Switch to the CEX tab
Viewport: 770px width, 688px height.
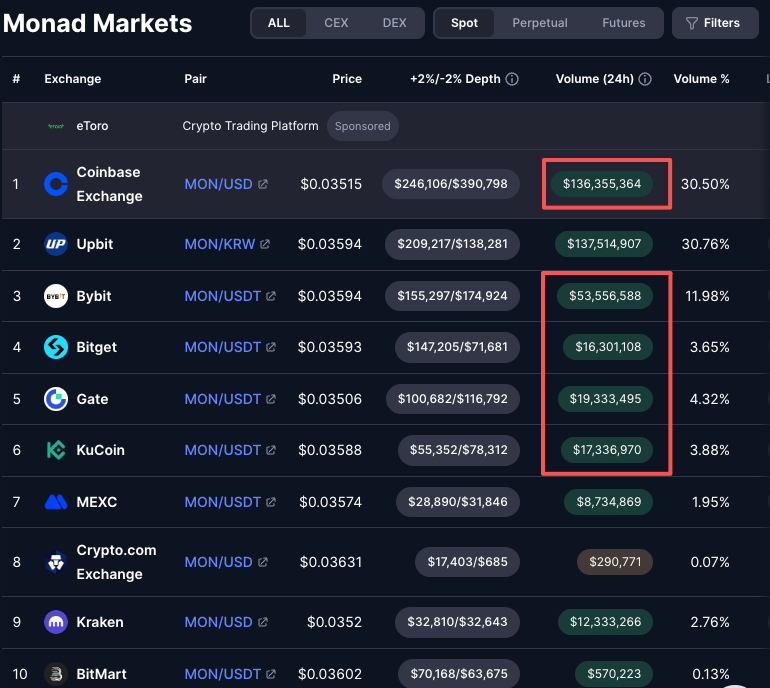click(x=336, y=23)
